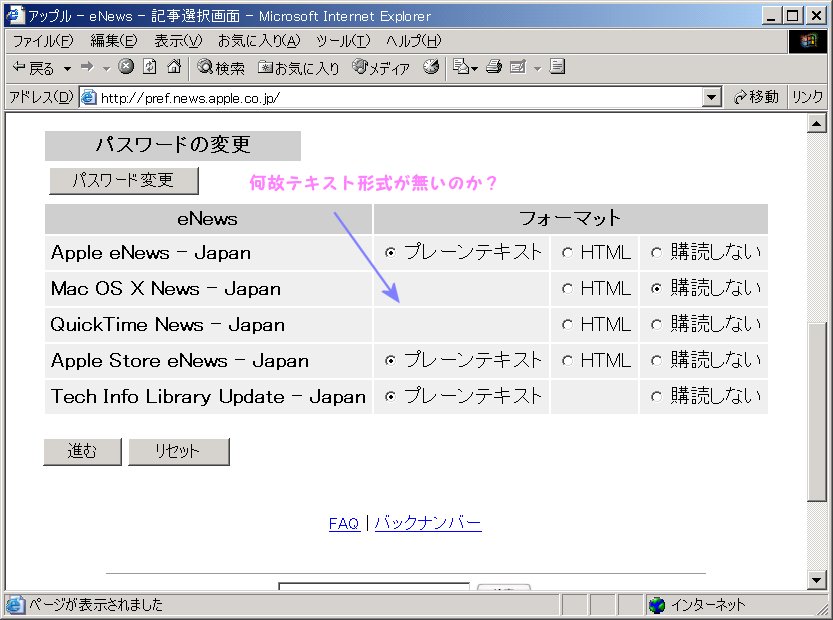Click the vertical scrollbar thumb
The image size is (833, 620).
click(816, 412)
